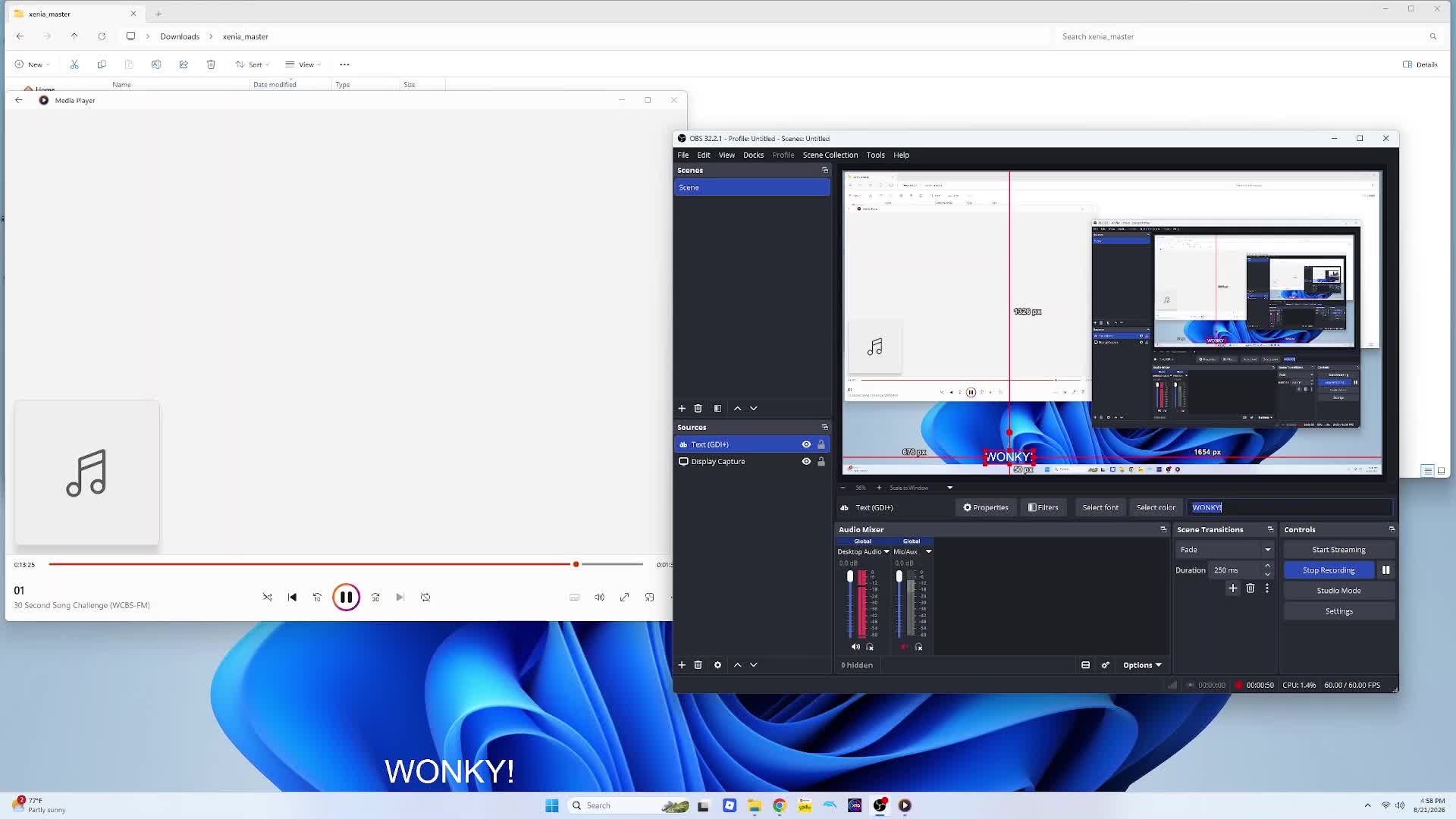Open the mixer Options dropdown
1456x819 pixels.
1142,665
